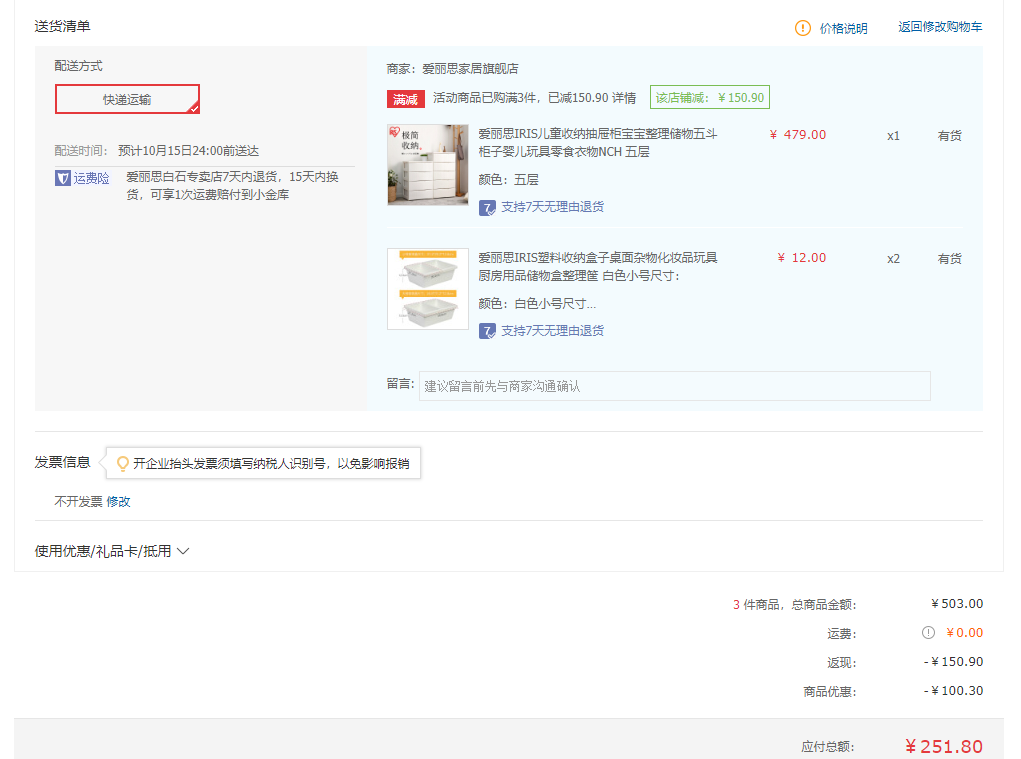Click the 不开发票 invoice status text
Image resolution: width=1021 pixels, height=759 pixels.
pyautogui.click(x=78, y=501)
